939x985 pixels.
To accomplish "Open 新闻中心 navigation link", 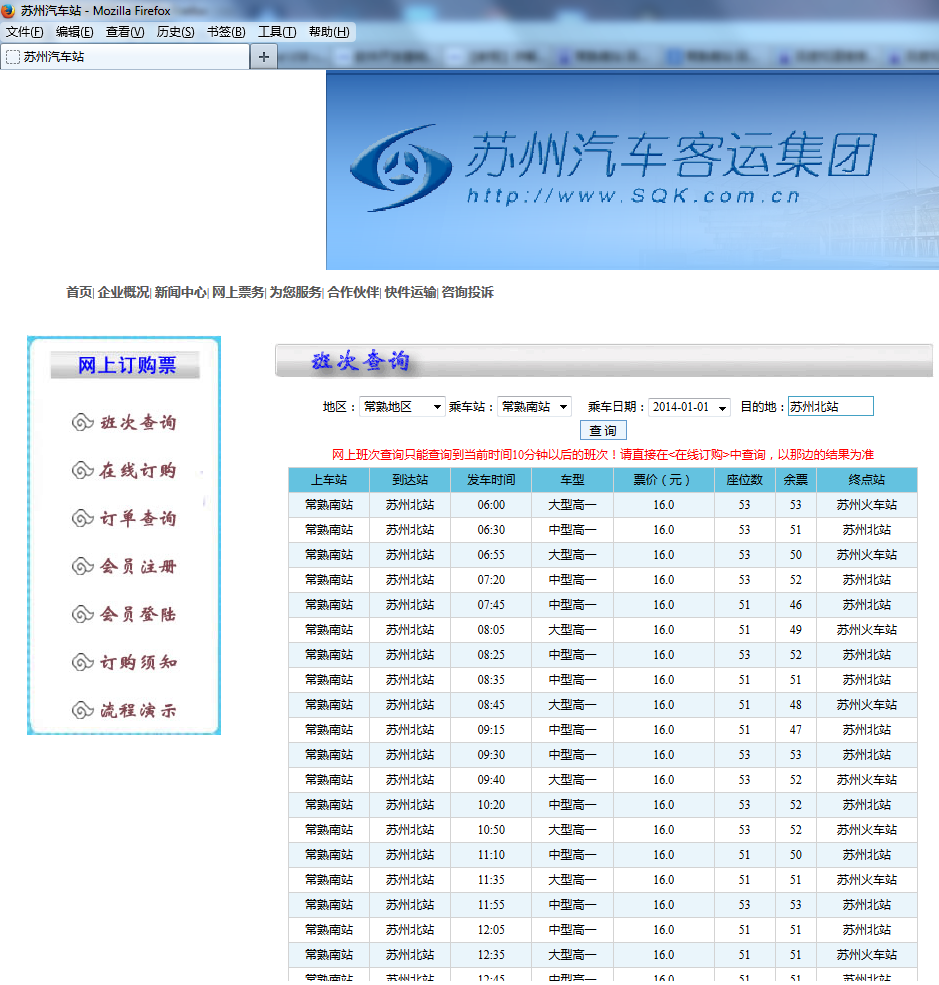I will [180, 292].
